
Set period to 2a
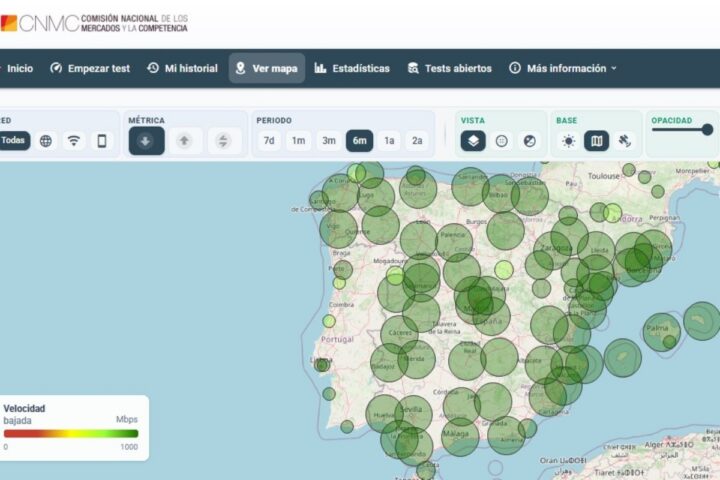[417, 141]
